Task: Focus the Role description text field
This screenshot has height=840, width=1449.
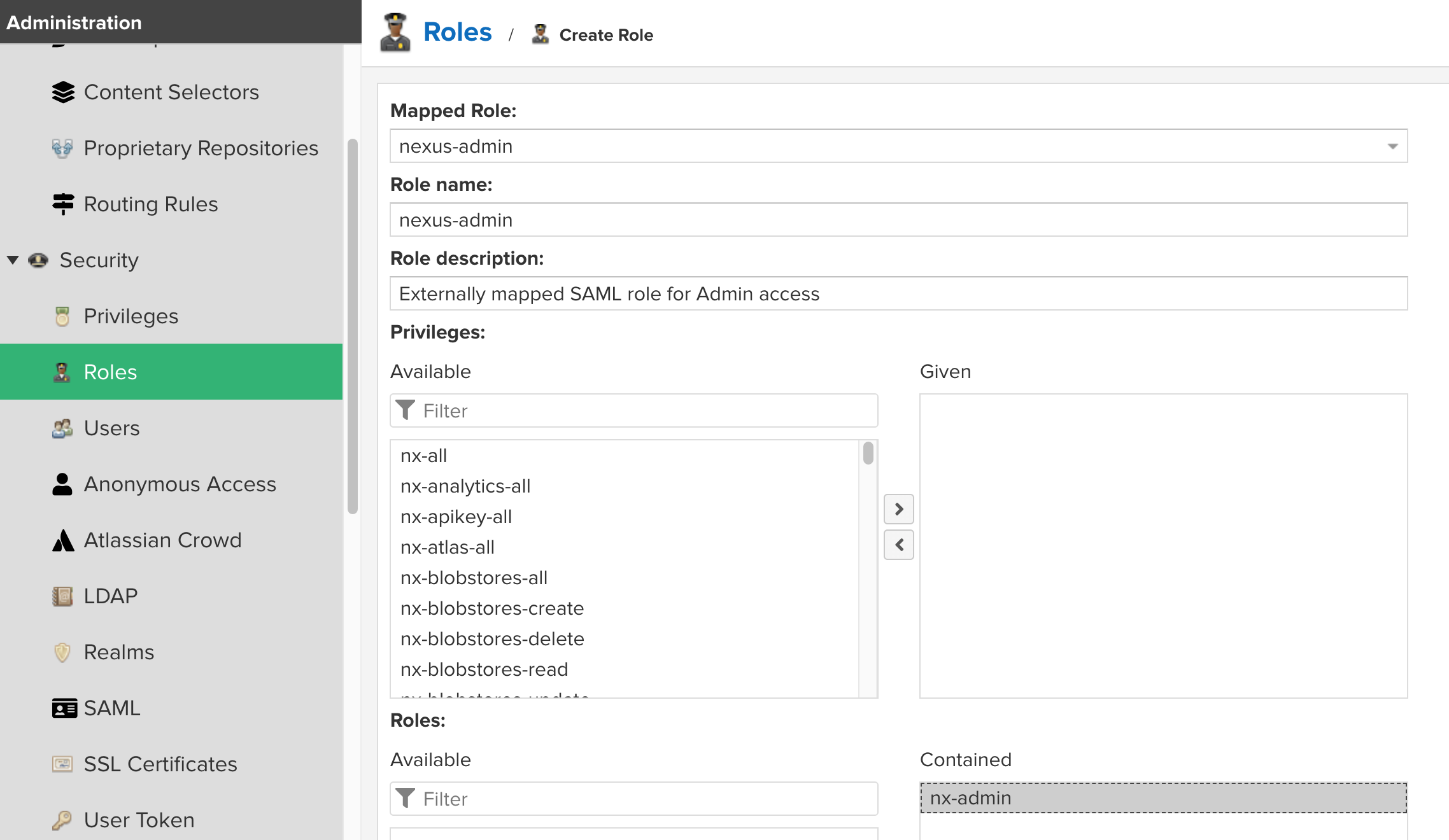Action: 898,294
